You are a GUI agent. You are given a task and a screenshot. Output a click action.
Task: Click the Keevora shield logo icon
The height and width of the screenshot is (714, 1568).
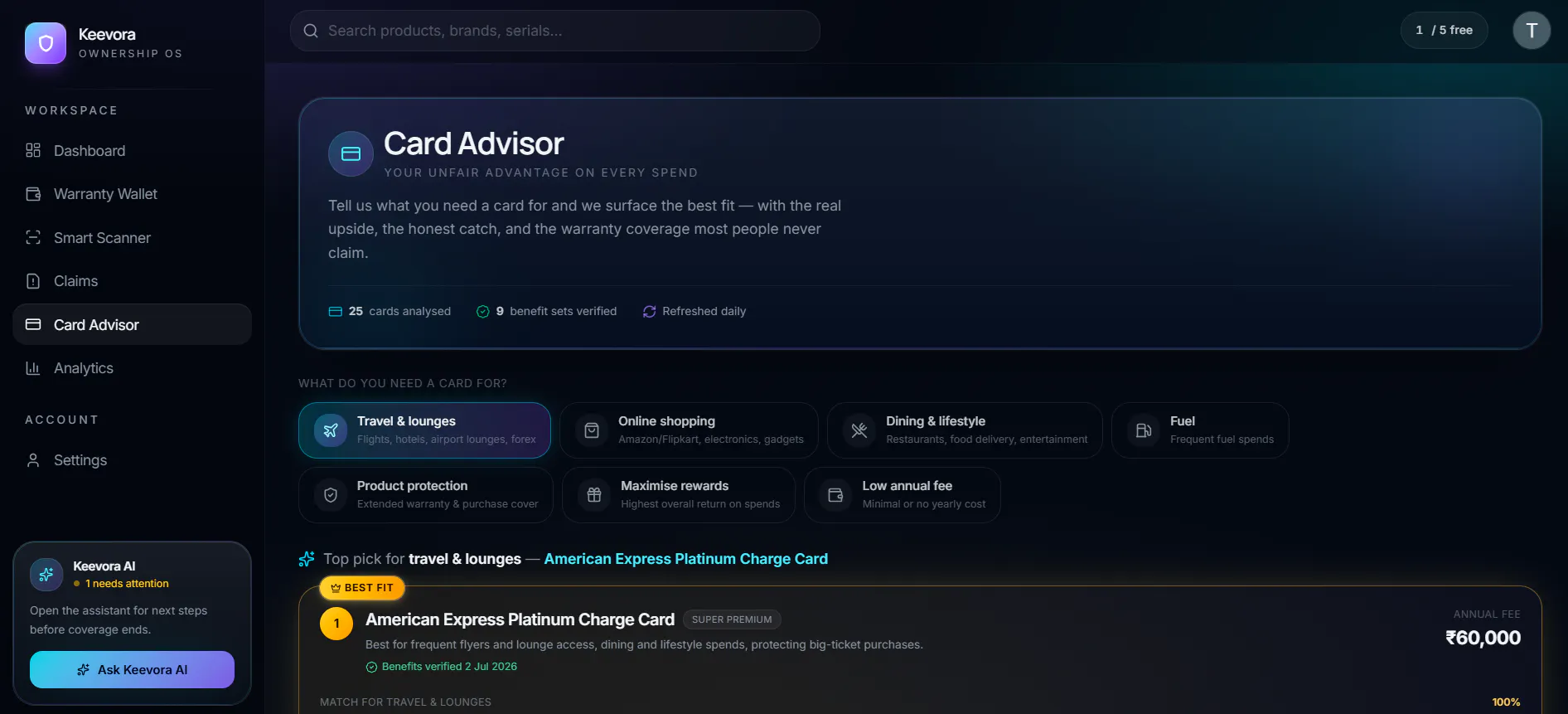(x=46, y=43)
